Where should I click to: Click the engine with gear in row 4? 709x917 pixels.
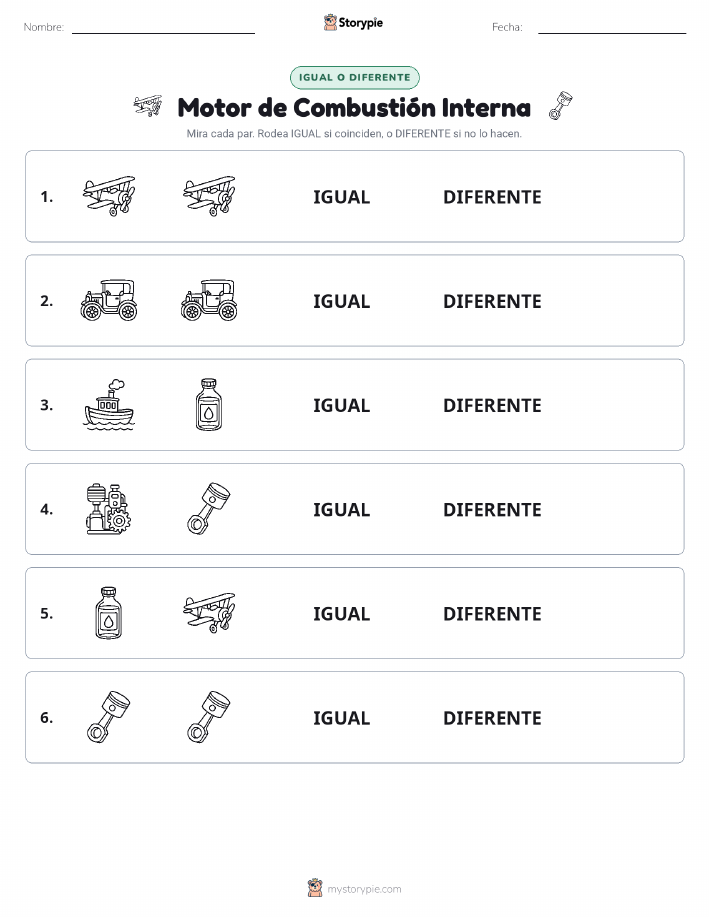(x=109, y=508)
